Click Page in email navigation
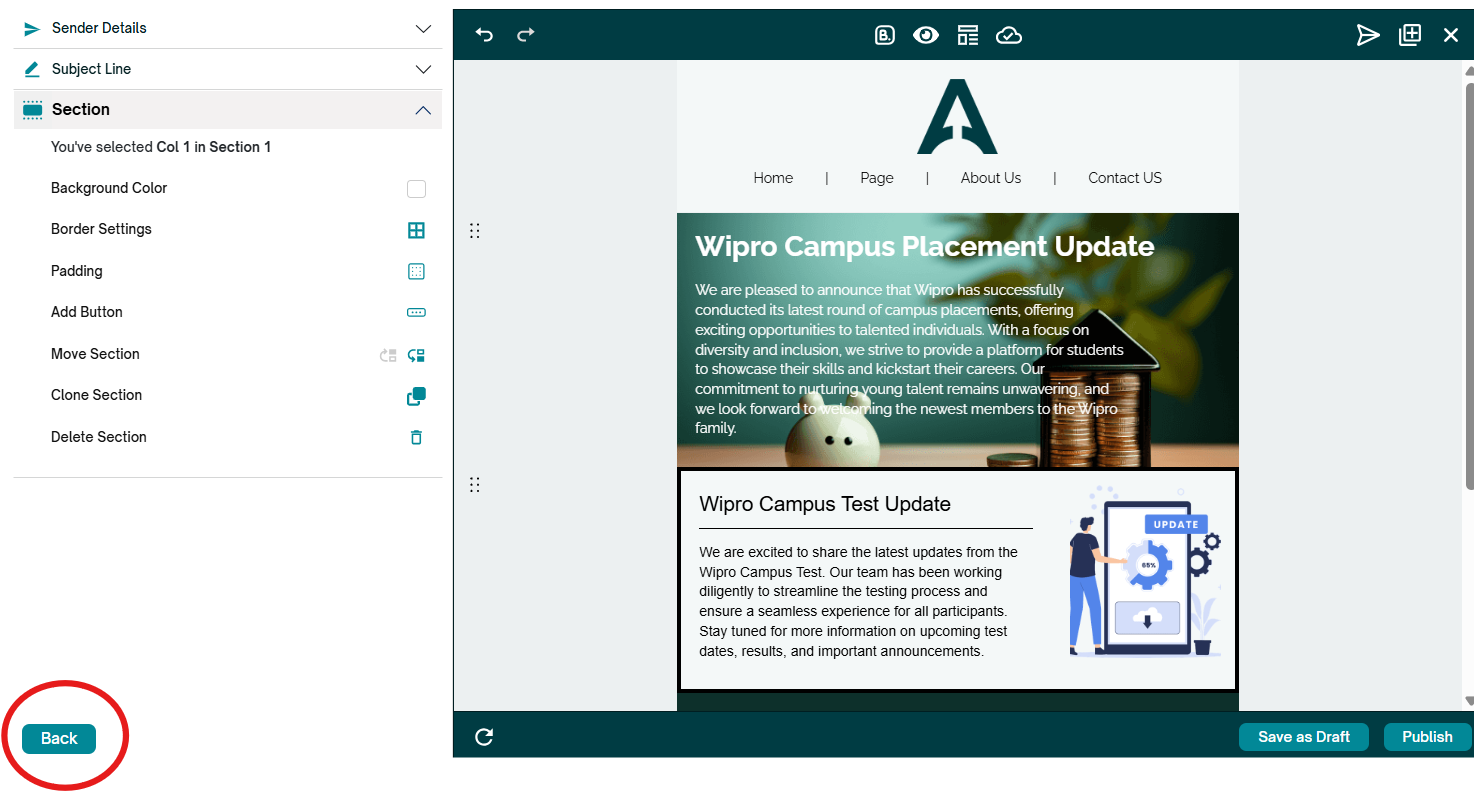1474x791 pixels. point(877,178)
